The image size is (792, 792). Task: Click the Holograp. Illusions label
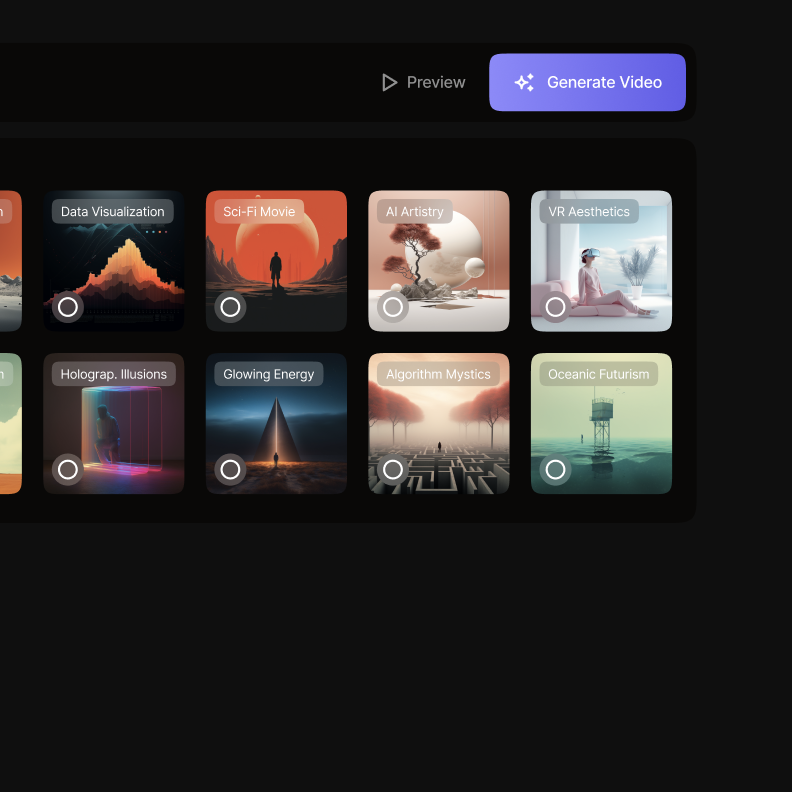pyautogui.click(x=114, y=374)
